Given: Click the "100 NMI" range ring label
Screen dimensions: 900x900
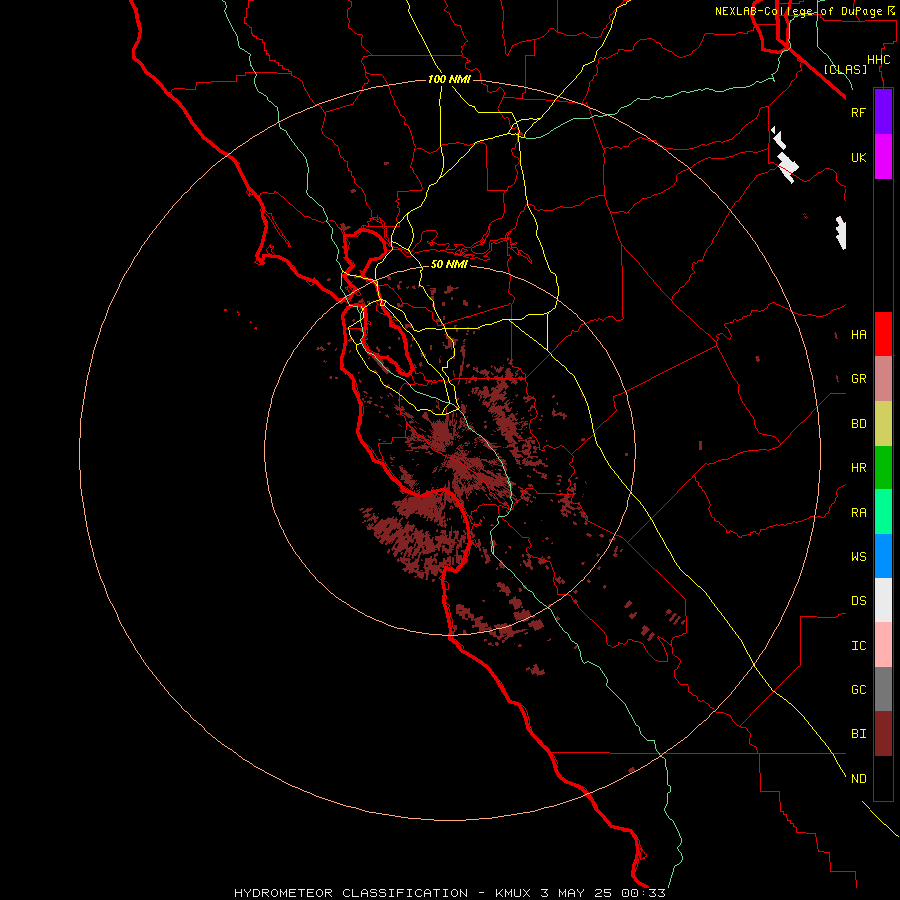Looking at the screenshot, I should coord(449,79).
